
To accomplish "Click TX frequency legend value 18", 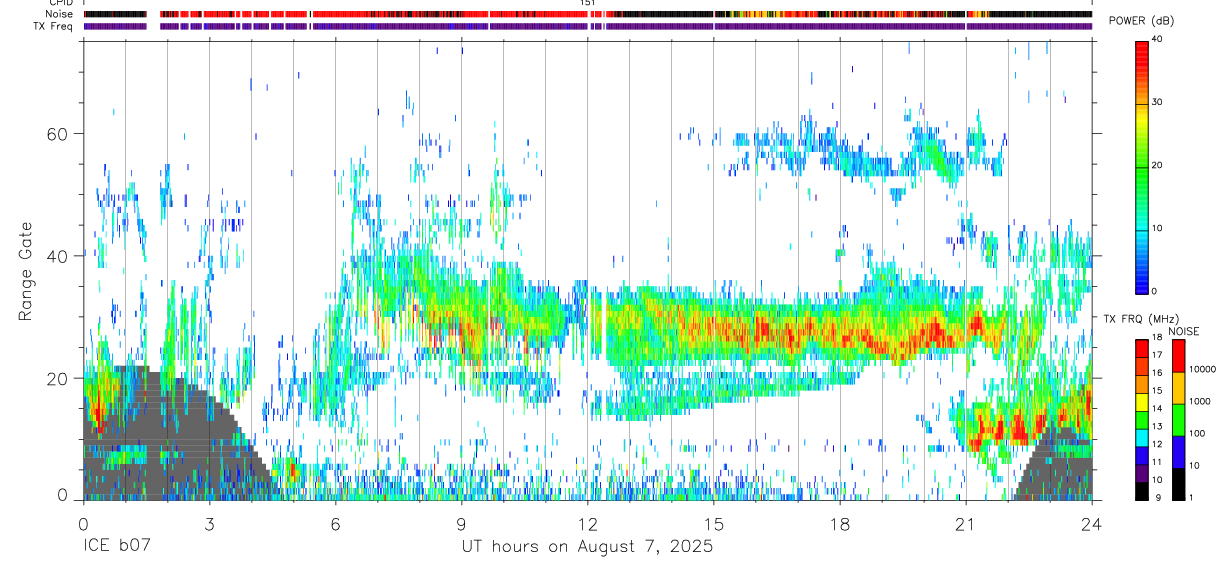I will pos(1156,338).
